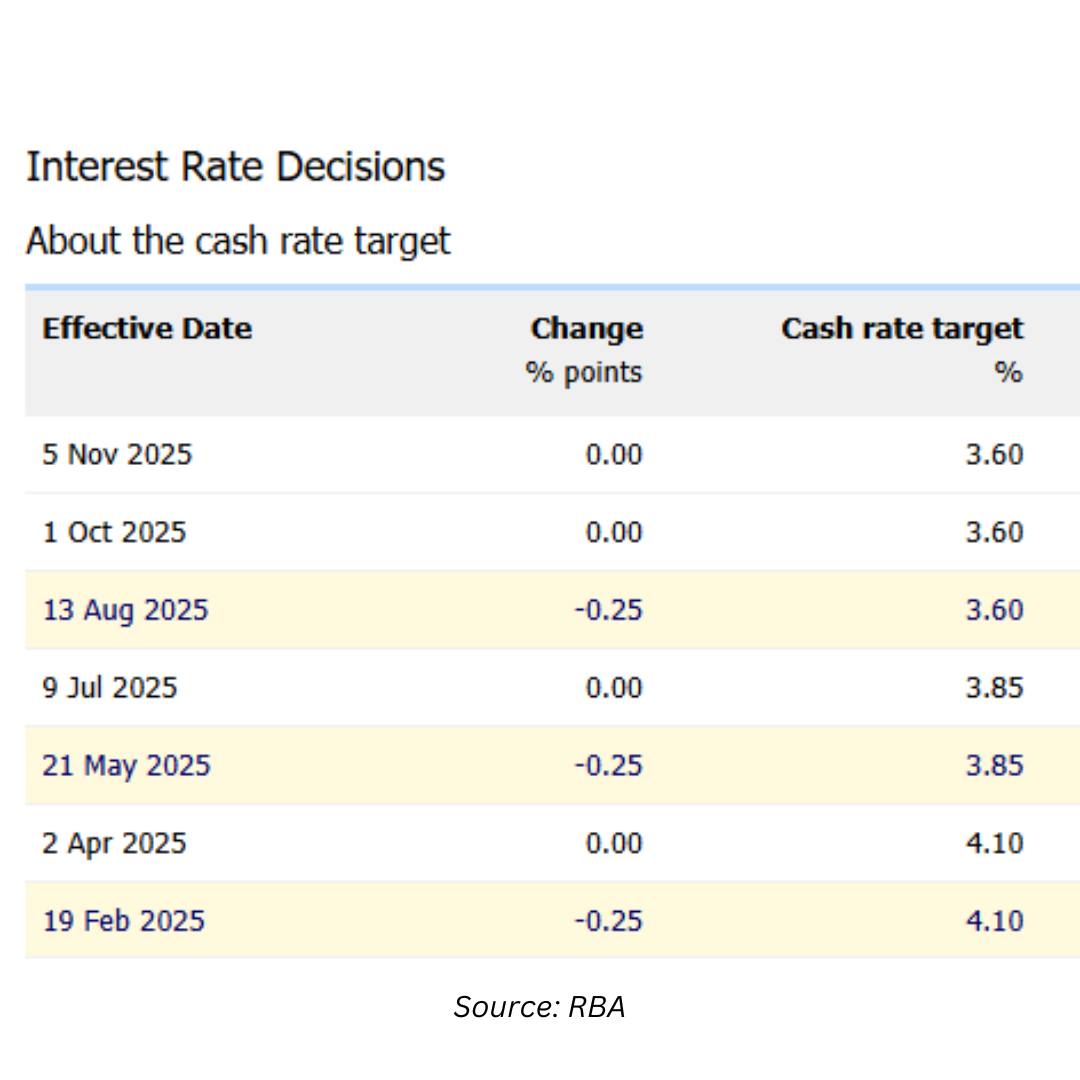Select the -0.25 change for 13 Aug 2025
Image resolution: width=1080 pixels, height=1080 pixels.
609,610
